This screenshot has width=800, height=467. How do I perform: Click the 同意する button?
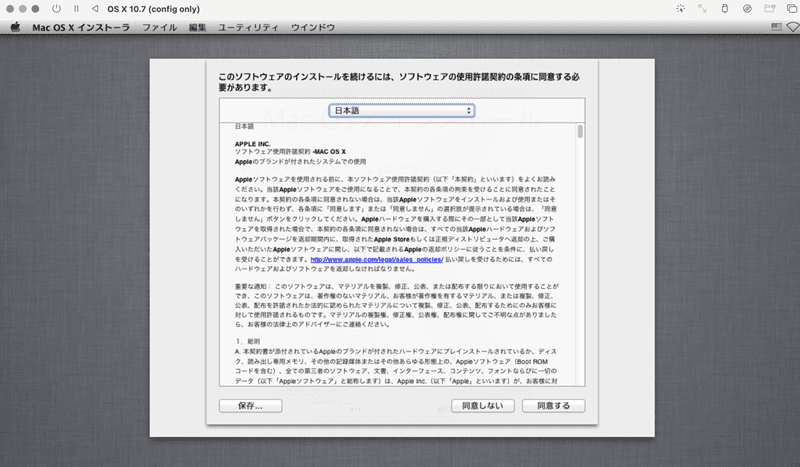554,406
